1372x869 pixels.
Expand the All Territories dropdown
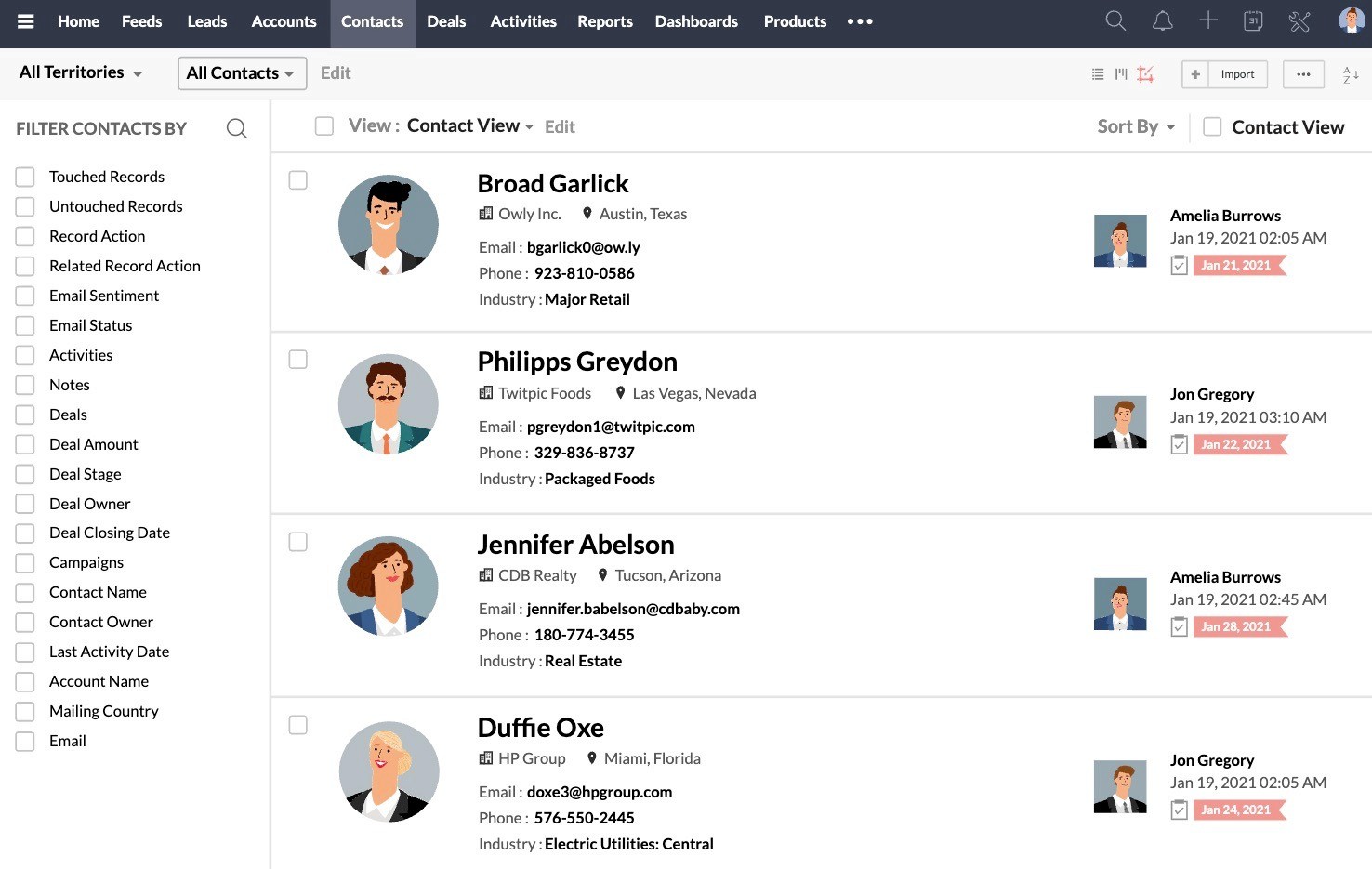(x=81, y=72)
